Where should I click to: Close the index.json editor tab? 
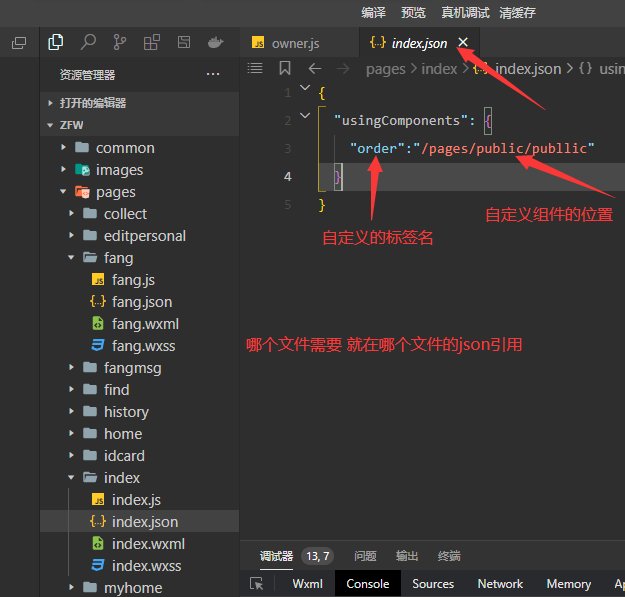click(462, 43)
